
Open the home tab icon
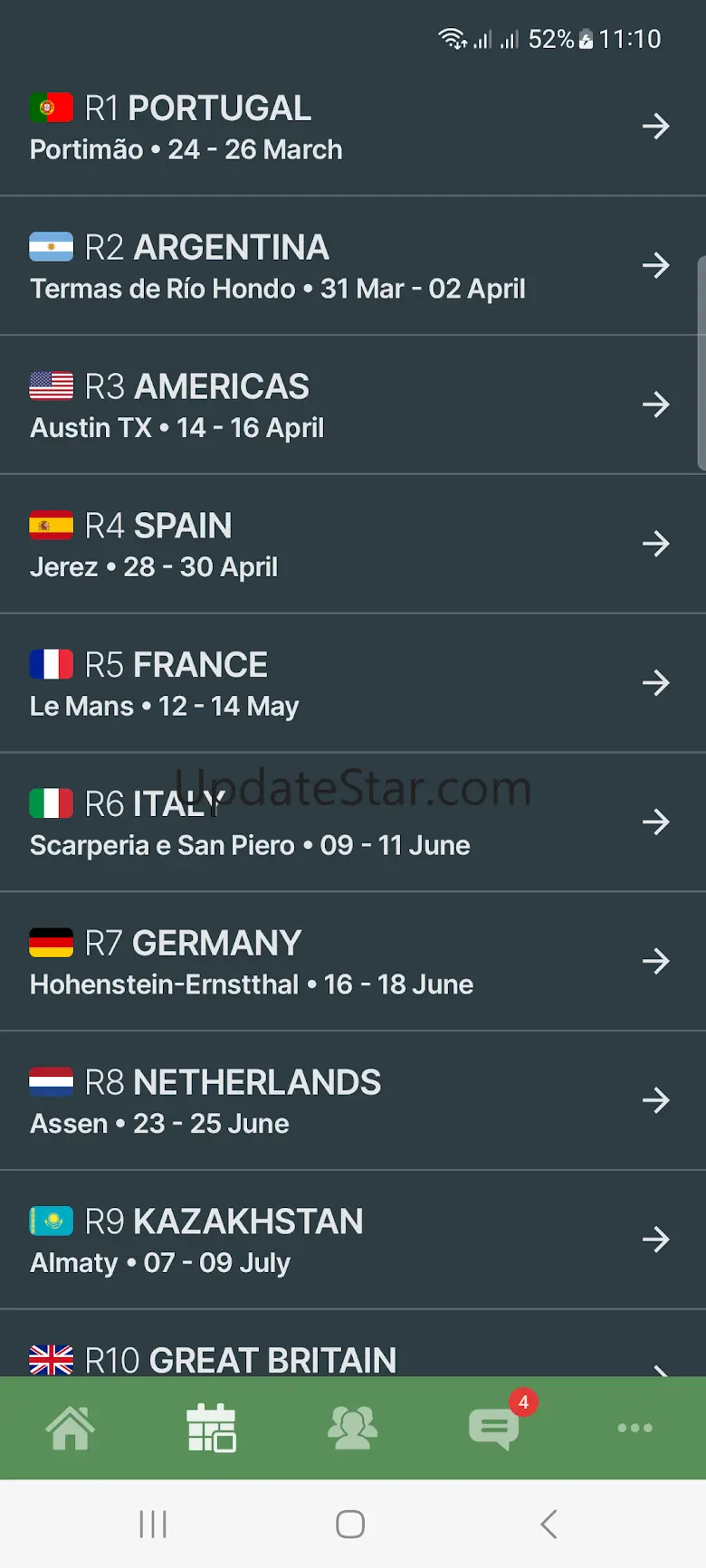(x=71, y=1429)
